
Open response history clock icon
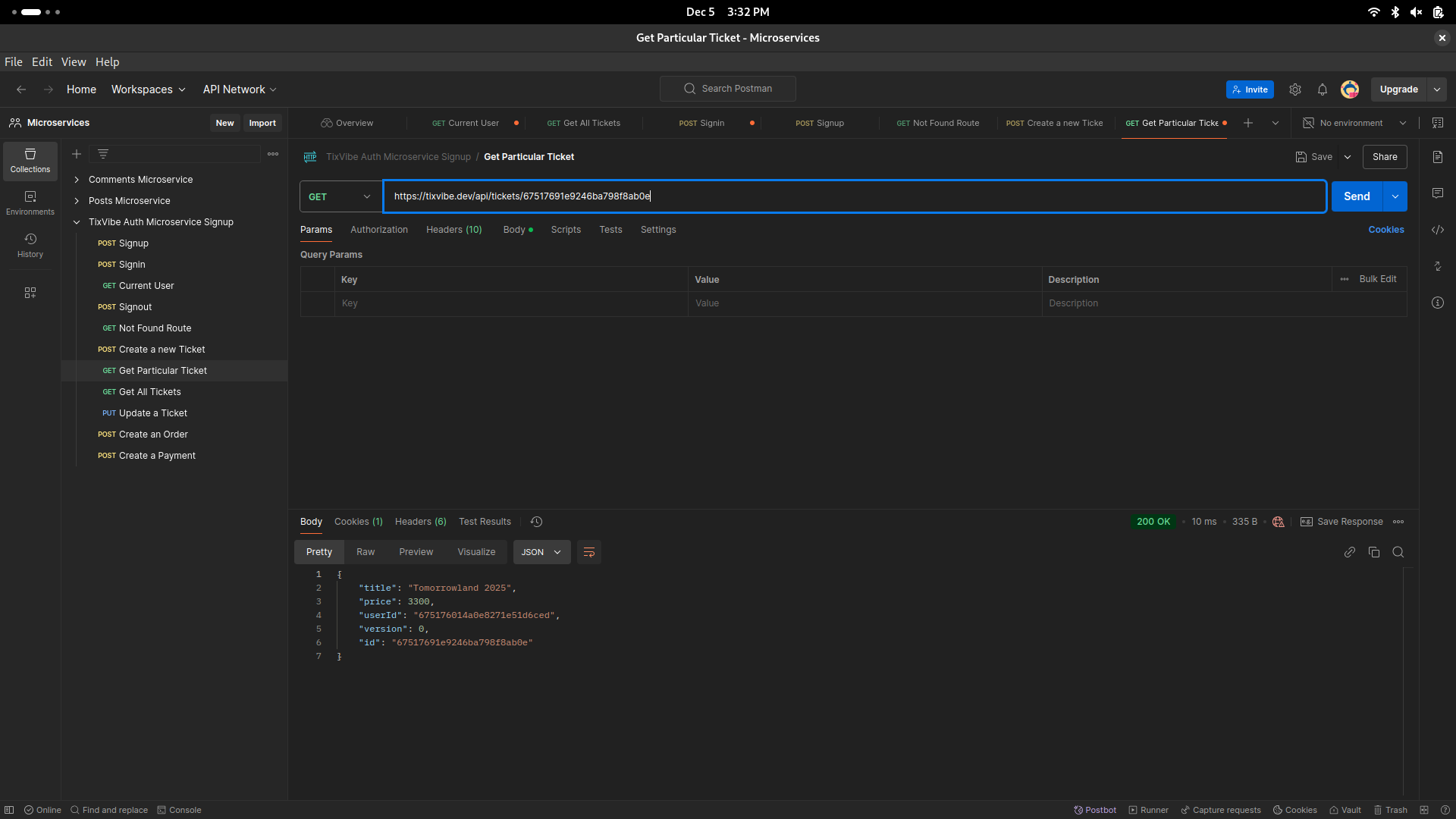click(536, 522)
